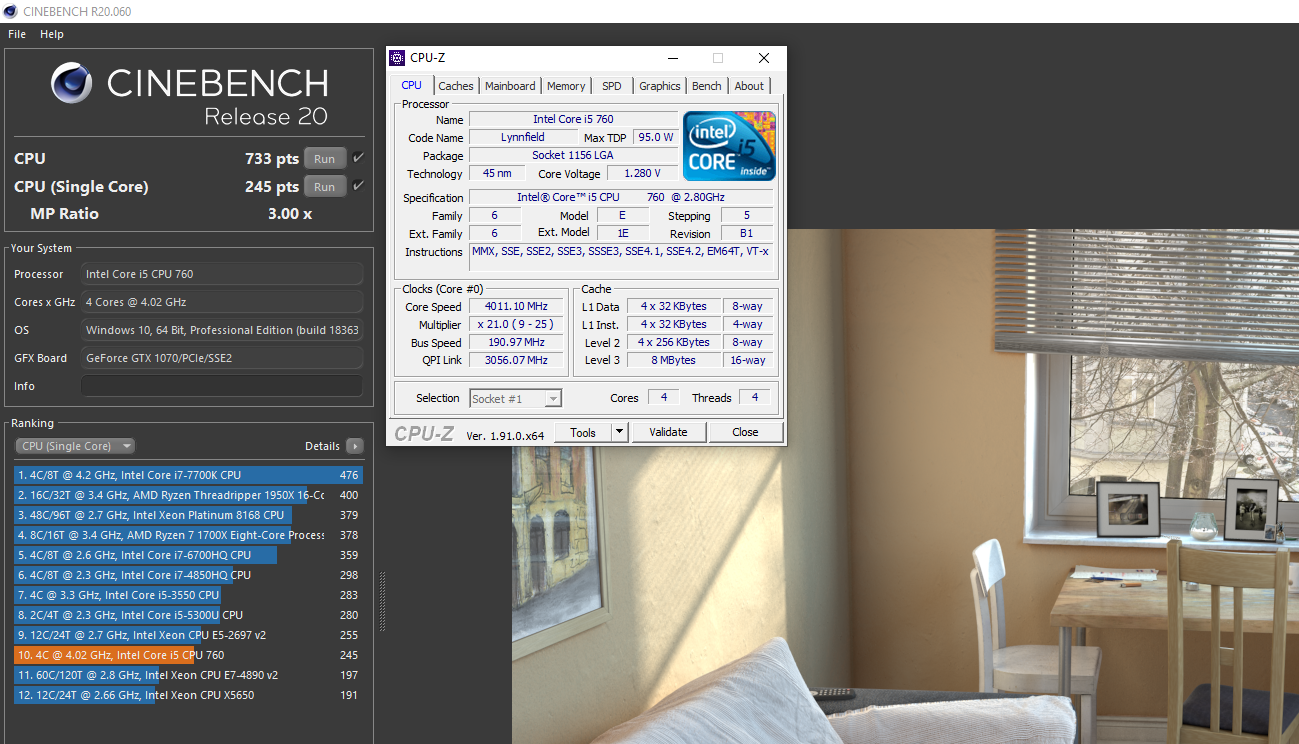Select ranking row AMD Ryzen 7 1700X
The image size is (1299, 744).
click(188, 535)
